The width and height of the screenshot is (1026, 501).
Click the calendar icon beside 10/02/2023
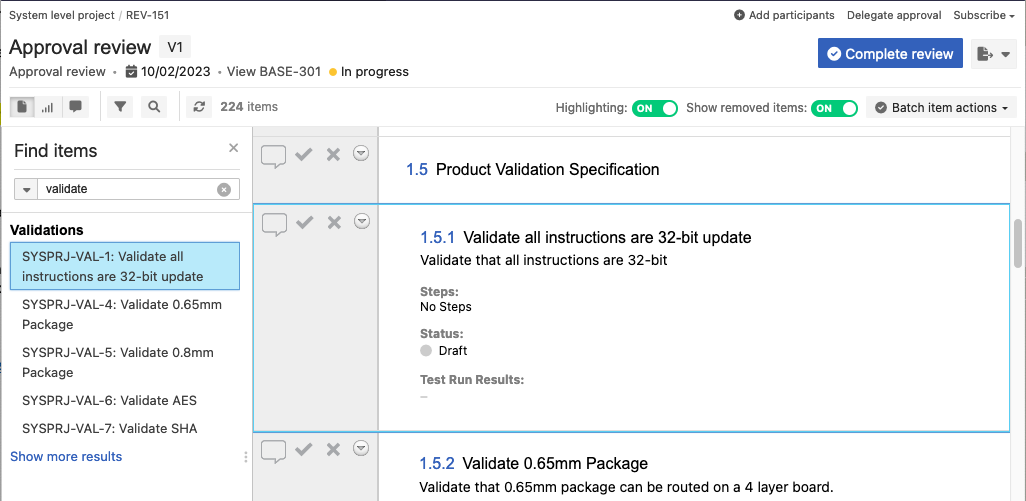(132, 72)
